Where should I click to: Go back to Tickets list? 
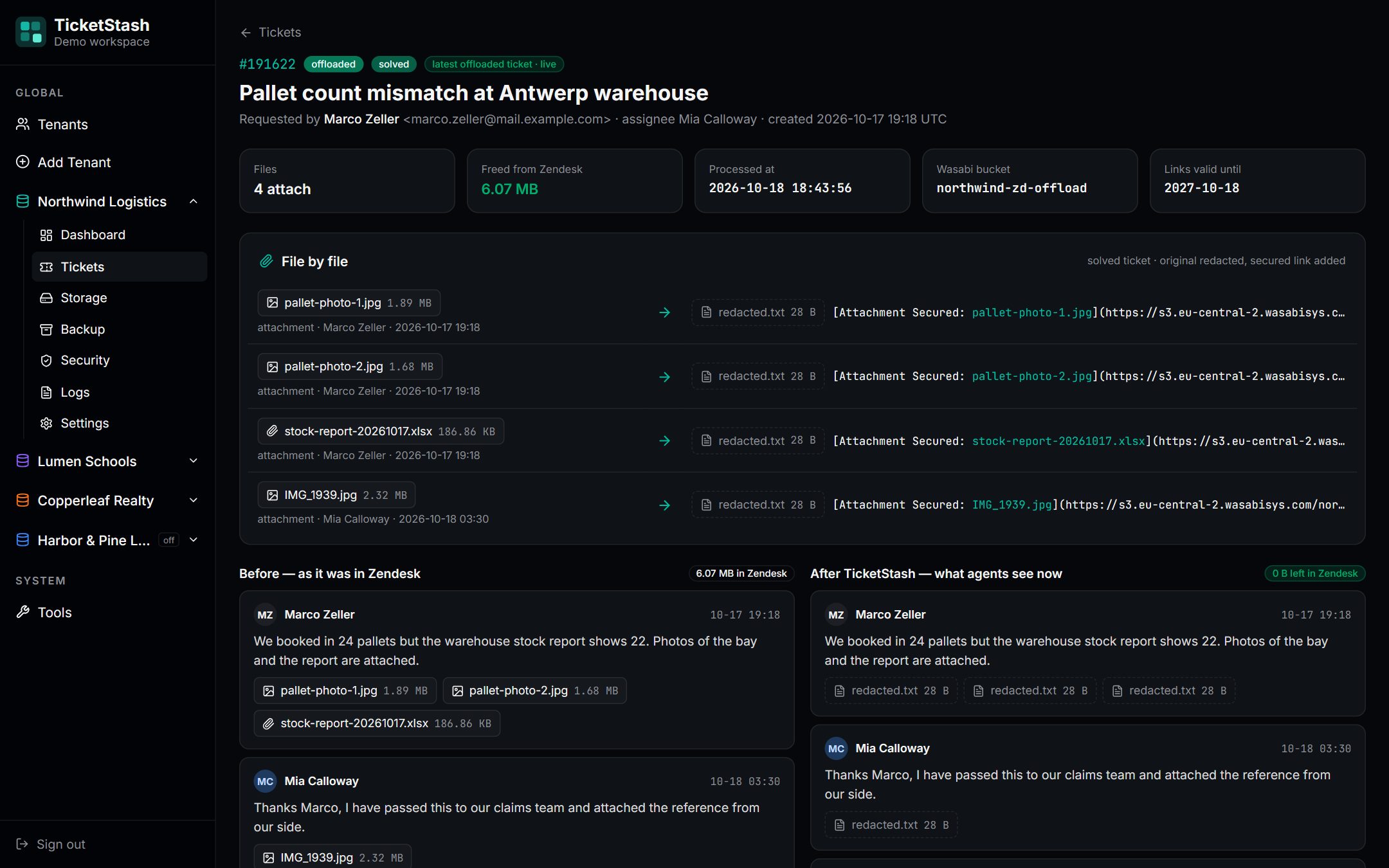point(270,32)
